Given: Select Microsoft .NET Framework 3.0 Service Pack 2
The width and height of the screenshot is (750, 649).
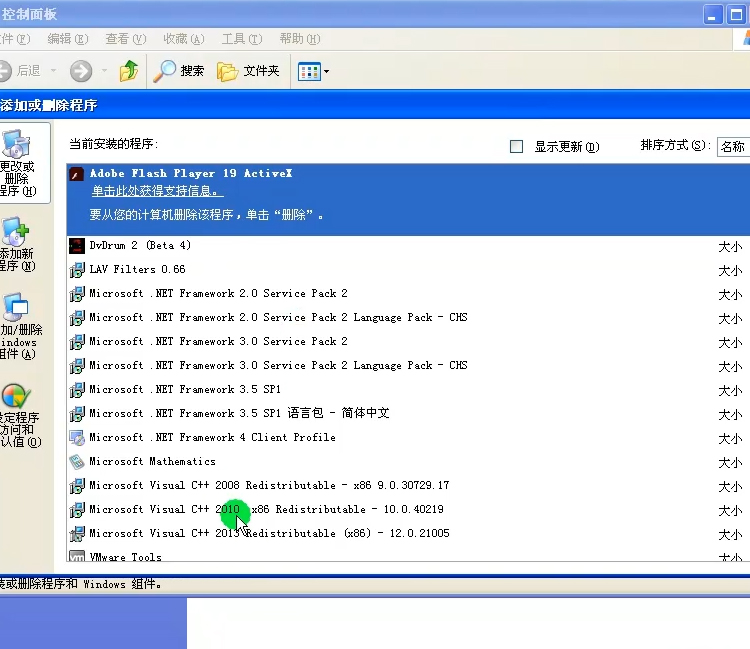Looking at the screenshot, I should pos(408,341).
